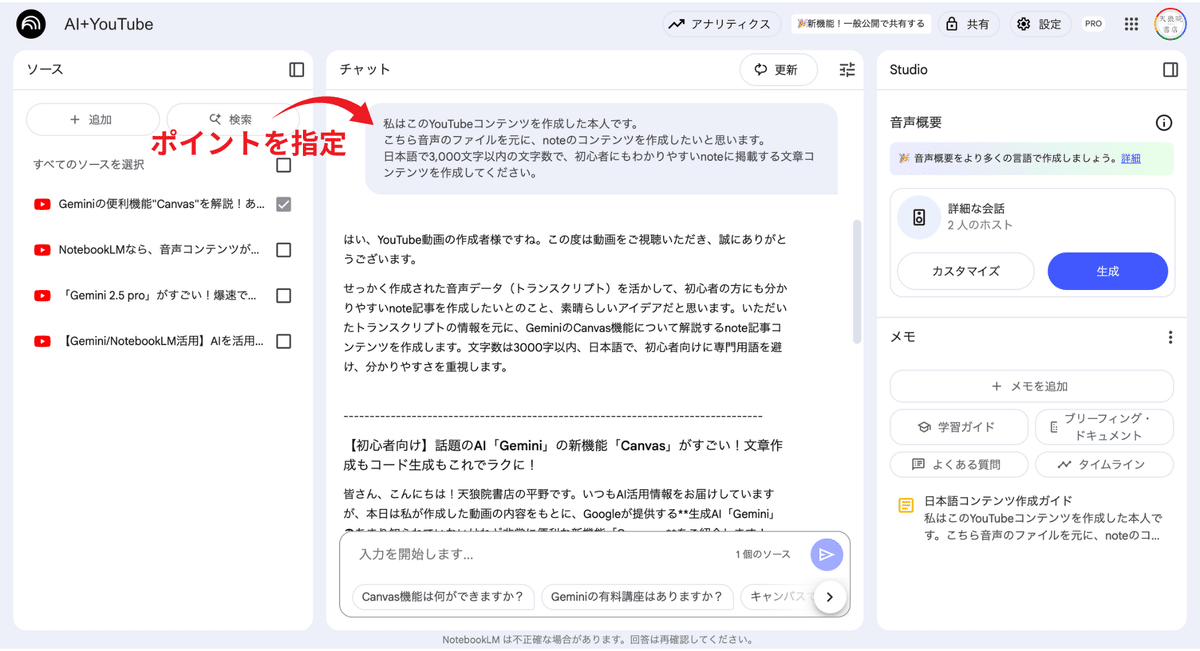
Task: Open the 詳細 link in language notice
Action: click(x=1130, y=158)
